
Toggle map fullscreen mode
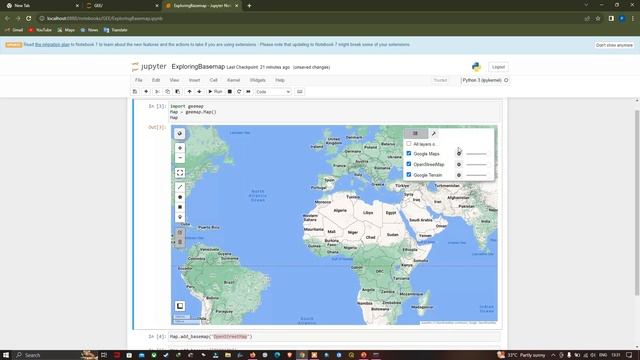(x=180, y=173)
